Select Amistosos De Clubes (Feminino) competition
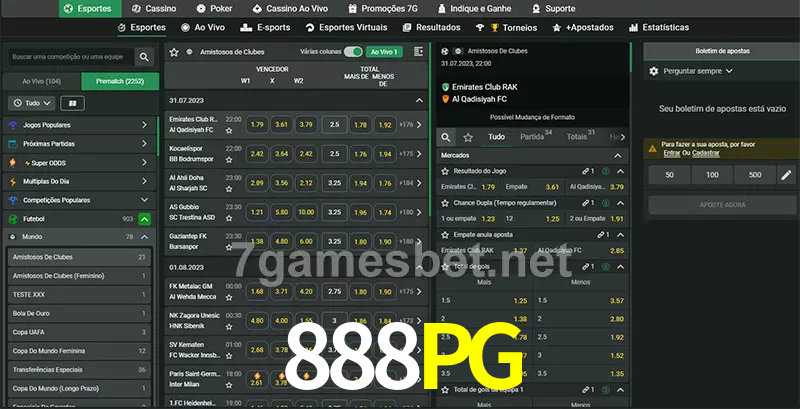The width and height of the screenshot is (800, 409). point(79,276)
